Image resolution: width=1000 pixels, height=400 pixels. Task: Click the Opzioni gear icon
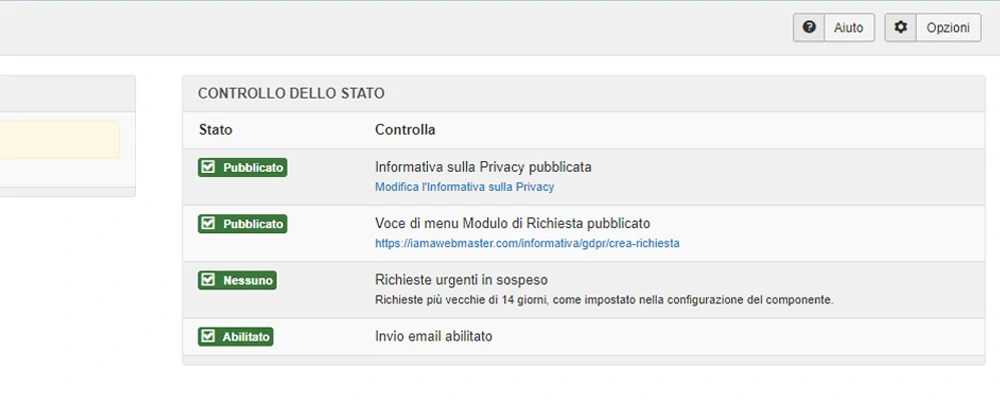901,28
